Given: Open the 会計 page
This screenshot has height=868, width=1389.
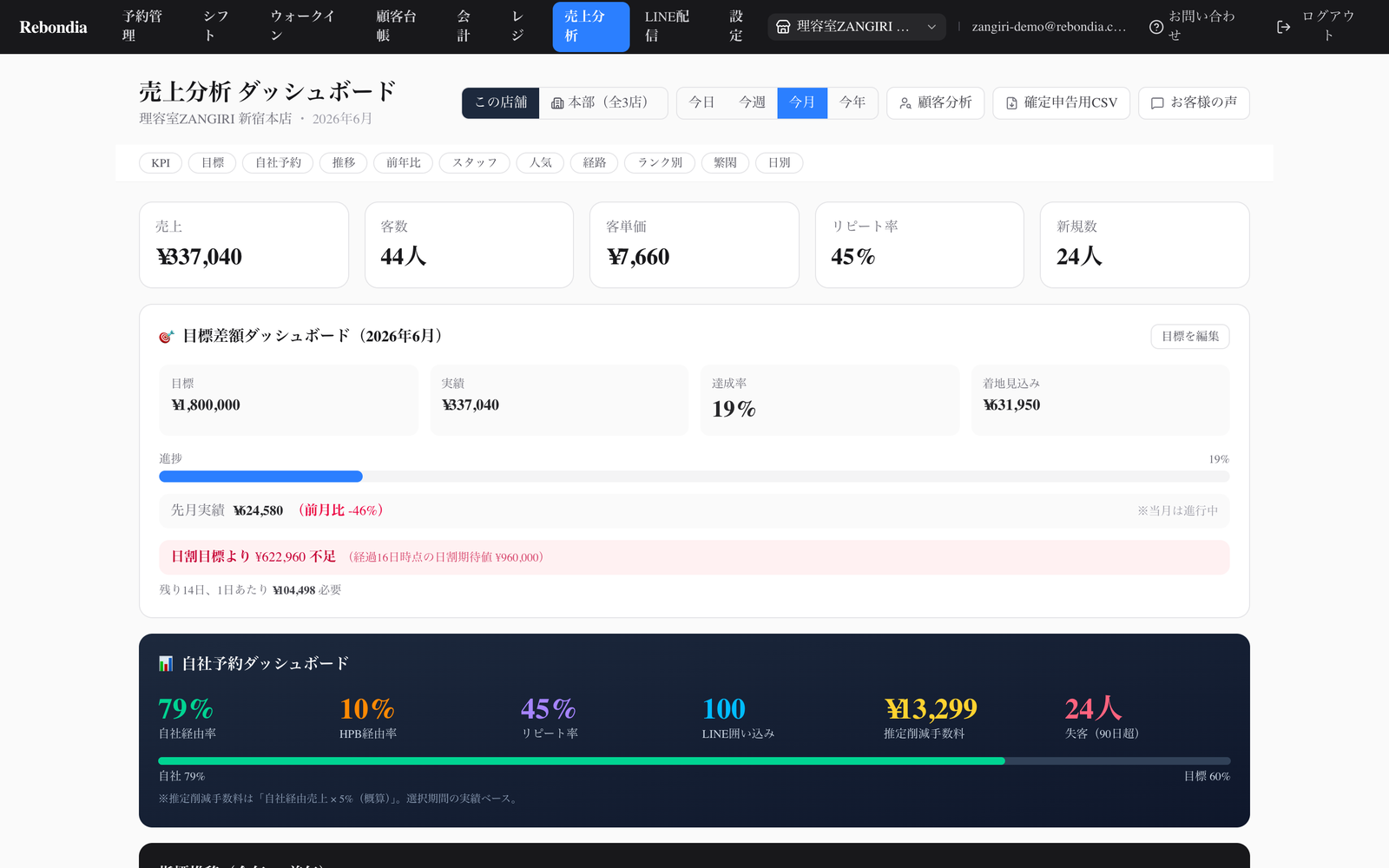Looking at the screenshot, I should (x=464, y=26).
